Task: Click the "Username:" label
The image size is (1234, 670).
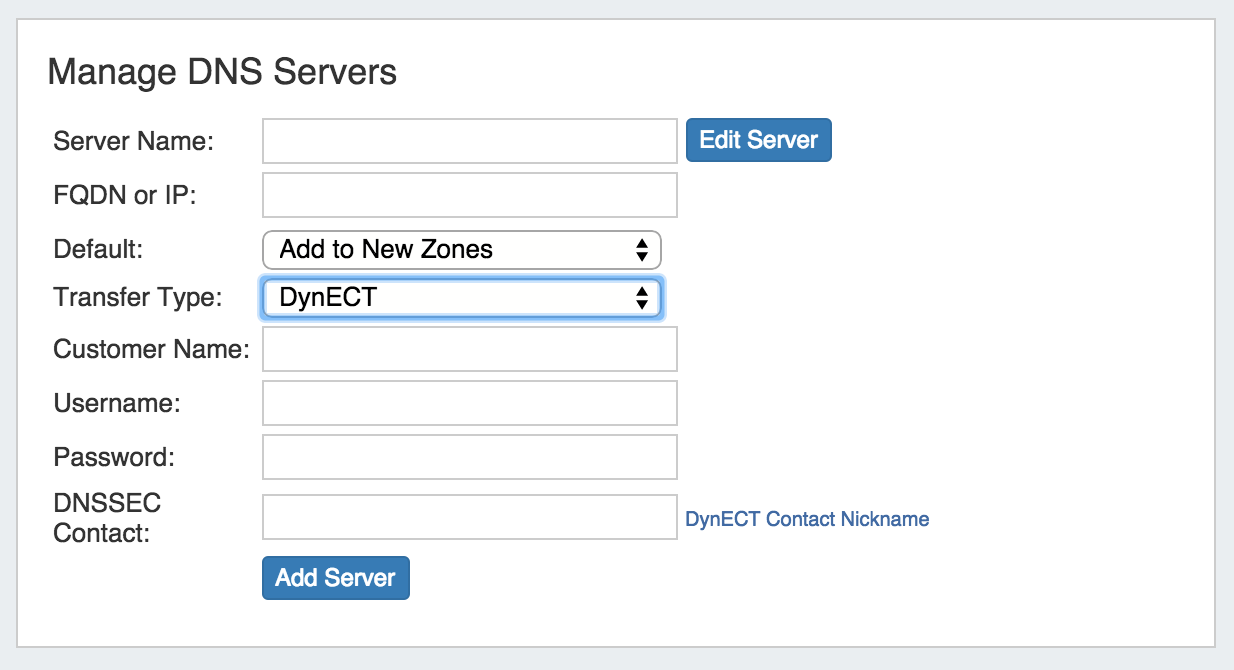Action: pyautogui.click(x=116, y=403)
